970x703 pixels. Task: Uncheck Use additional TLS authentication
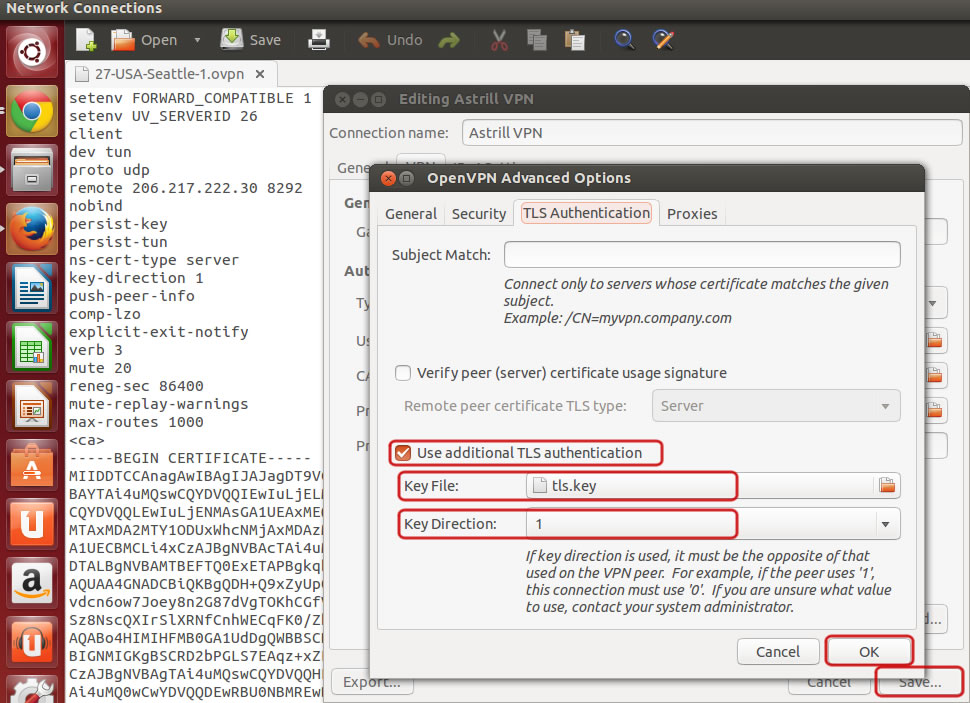403,453
